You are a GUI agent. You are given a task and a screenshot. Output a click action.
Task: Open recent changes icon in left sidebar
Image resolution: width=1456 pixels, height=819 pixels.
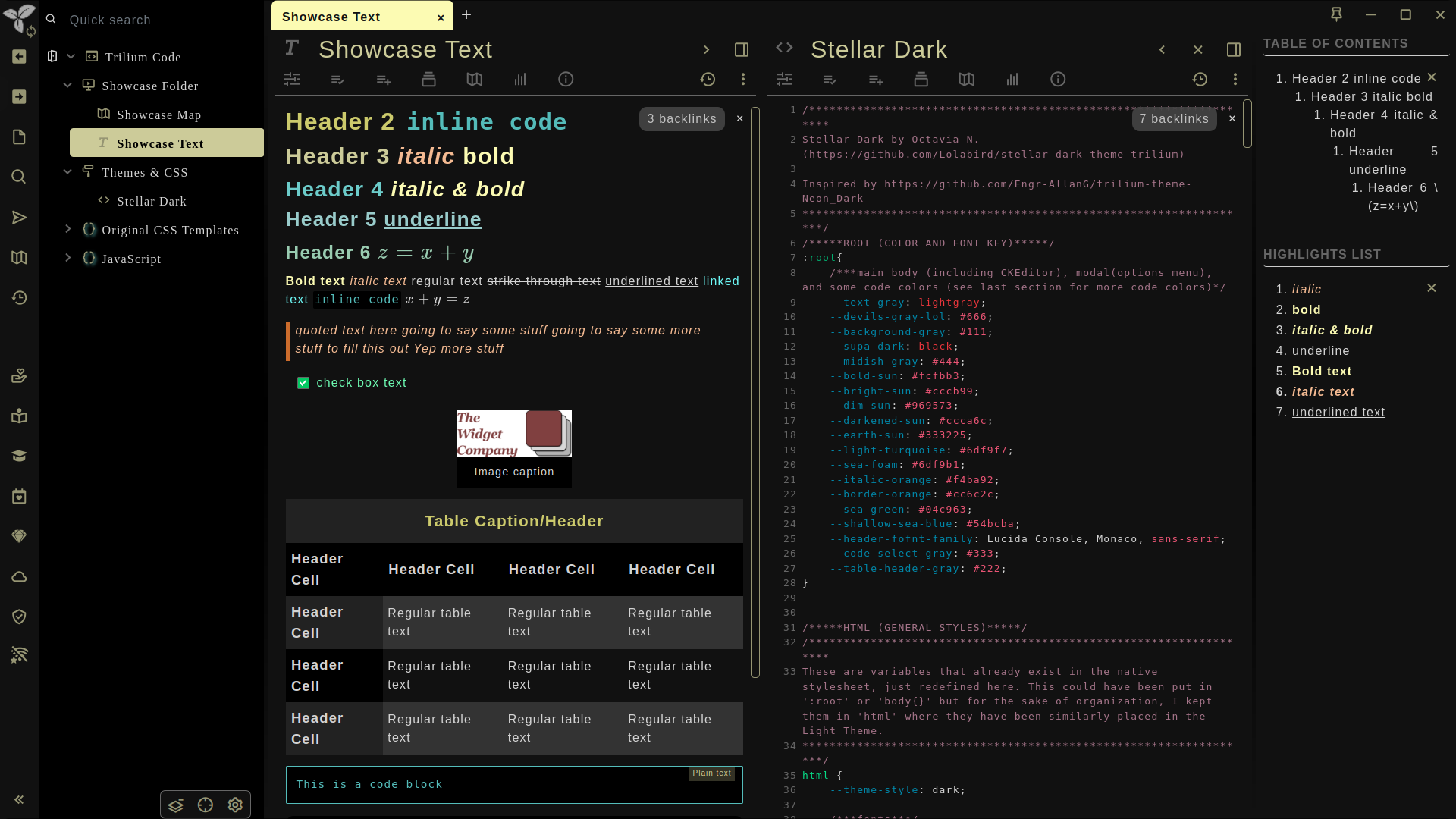point(19,298)
